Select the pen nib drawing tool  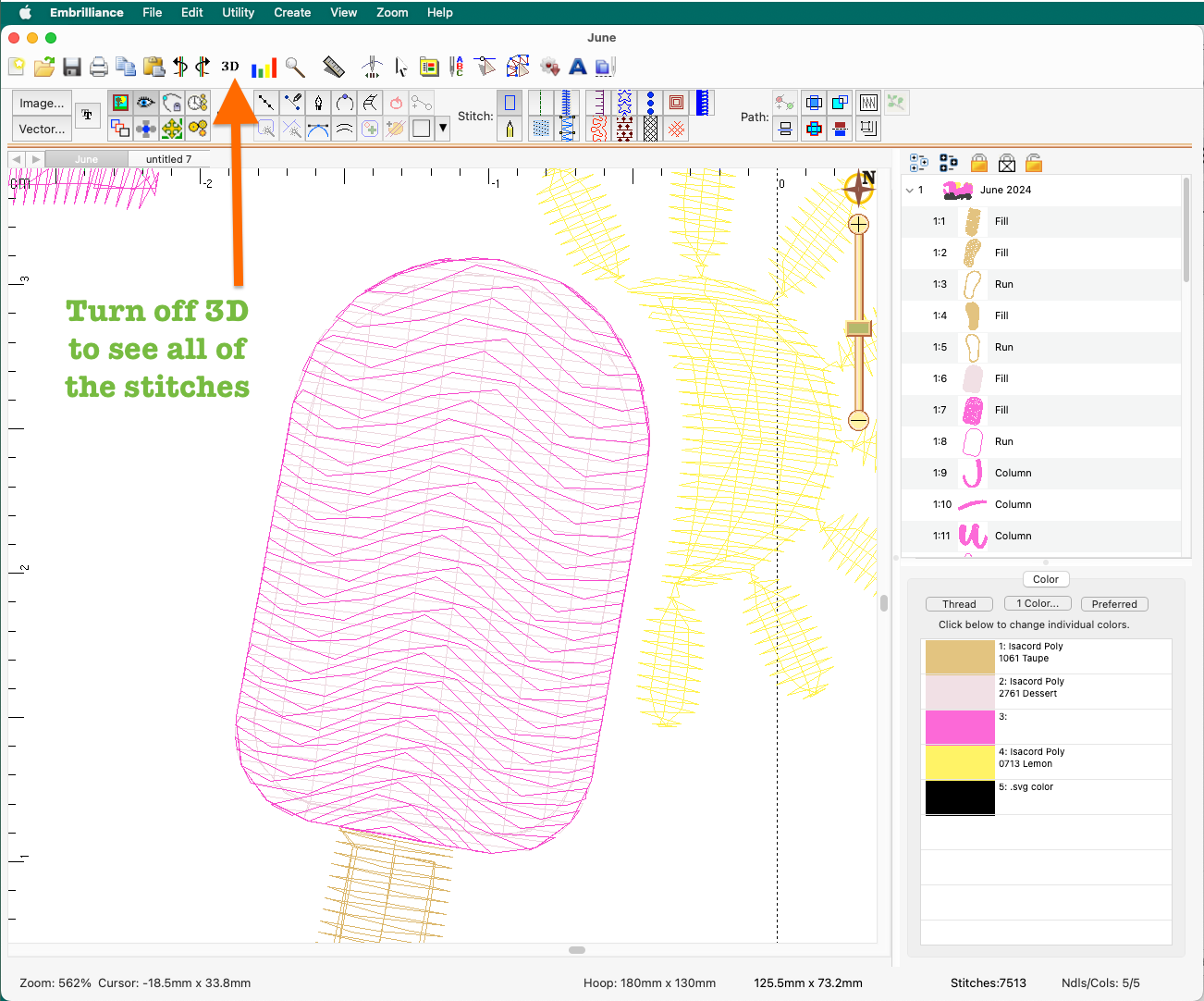319,103
